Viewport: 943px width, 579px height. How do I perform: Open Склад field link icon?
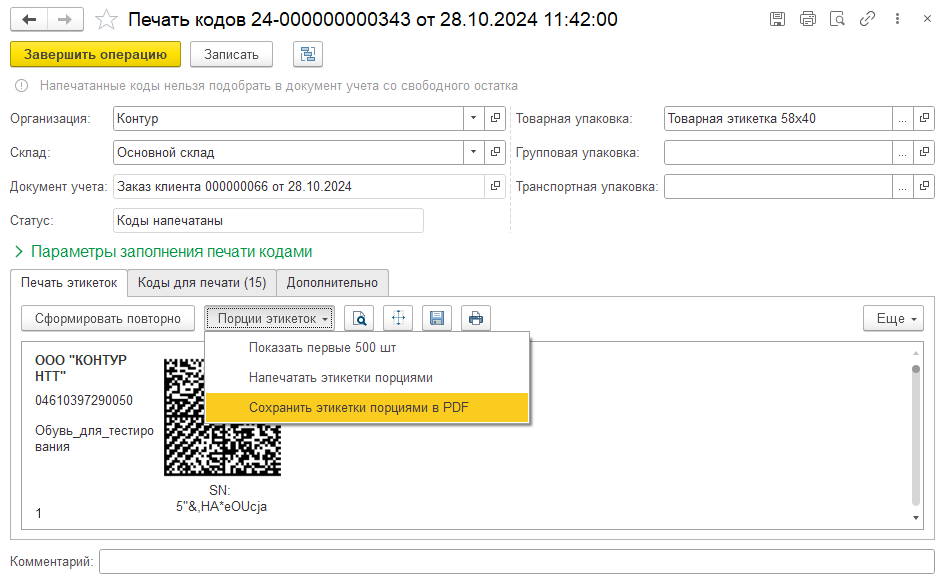(x=495, y=152)
